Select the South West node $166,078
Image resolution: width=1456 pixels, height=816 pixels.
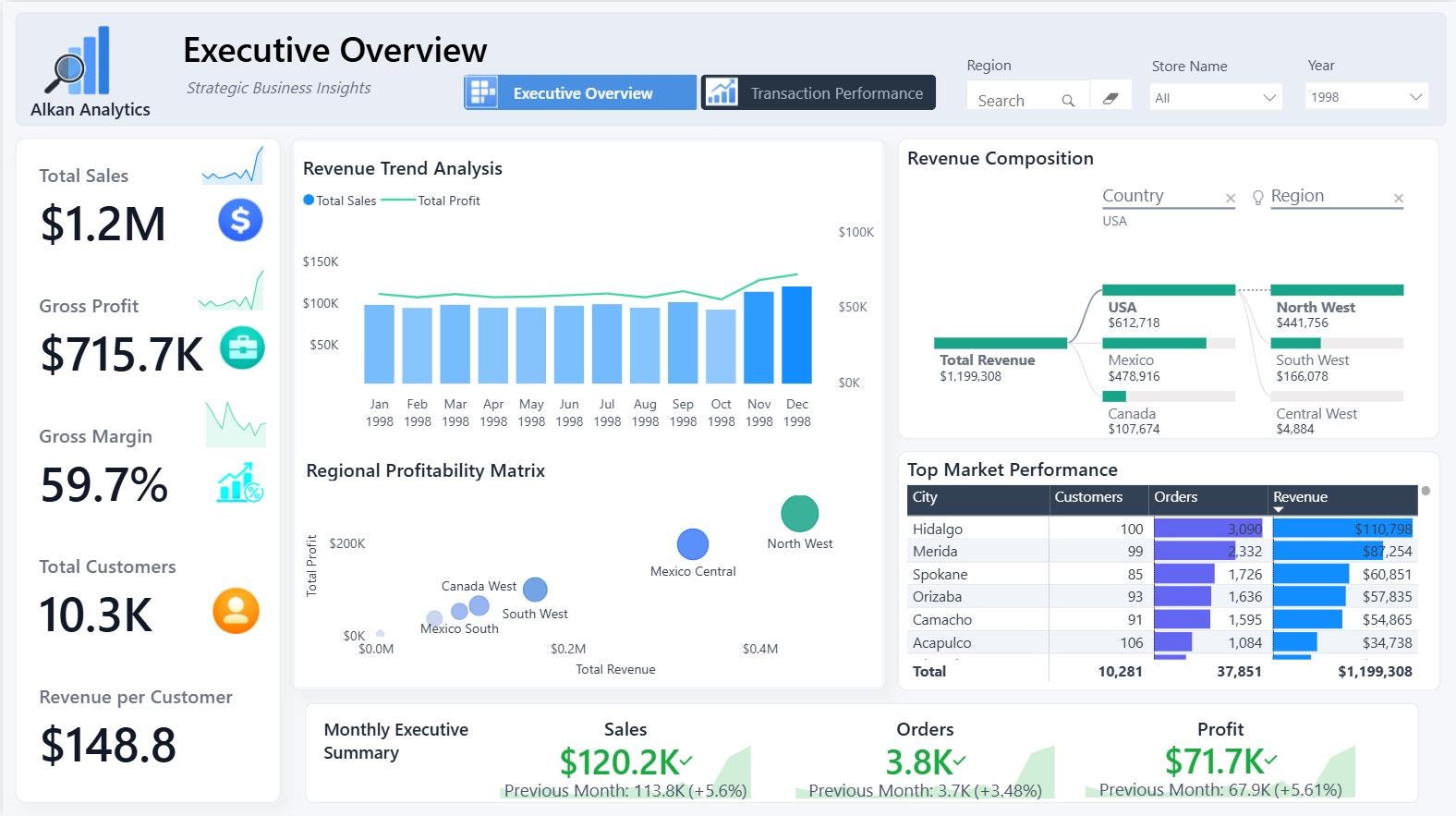pos(1337,361)
